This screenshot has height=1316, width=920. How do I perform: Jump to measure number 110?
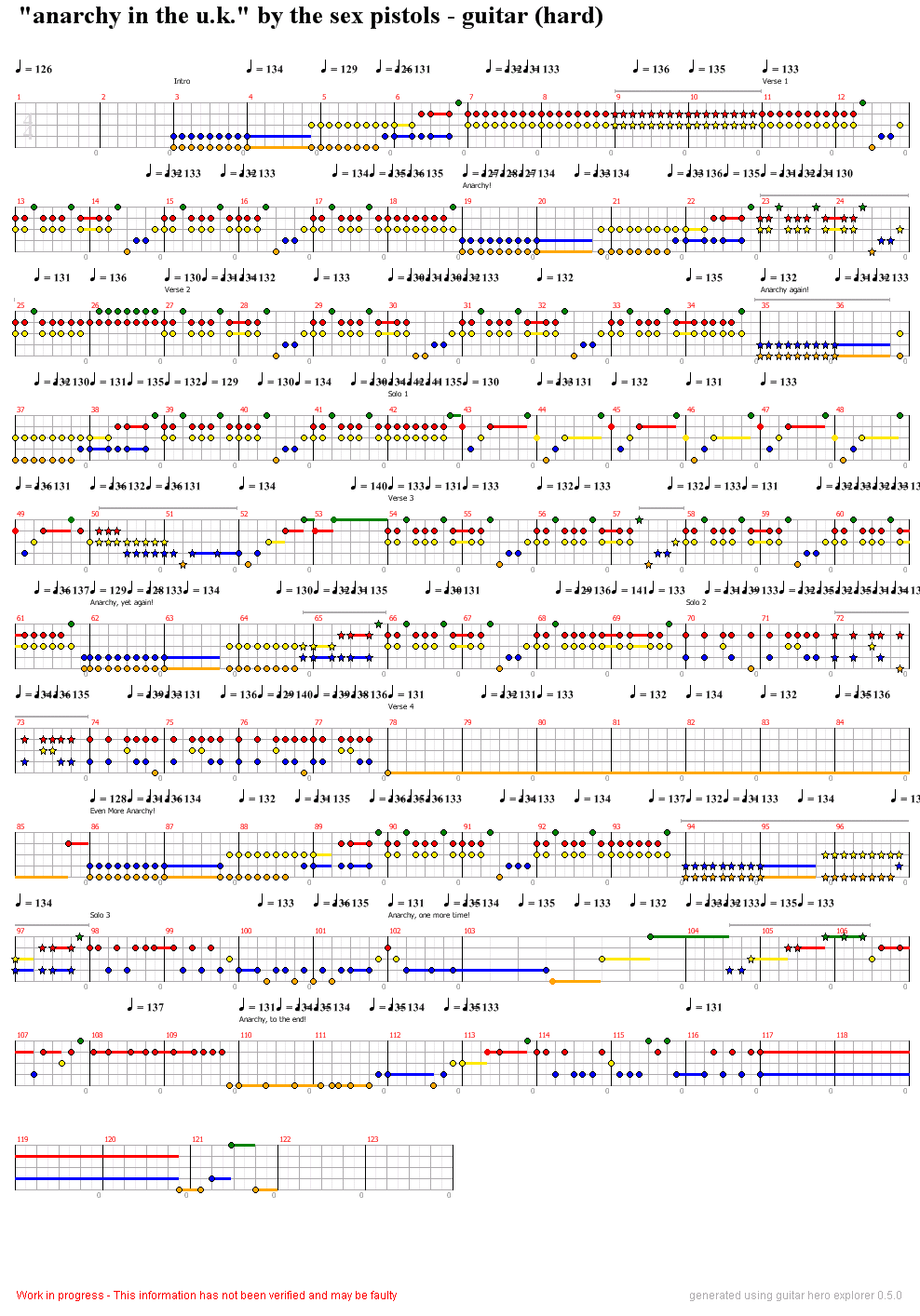pos(246,1035)
